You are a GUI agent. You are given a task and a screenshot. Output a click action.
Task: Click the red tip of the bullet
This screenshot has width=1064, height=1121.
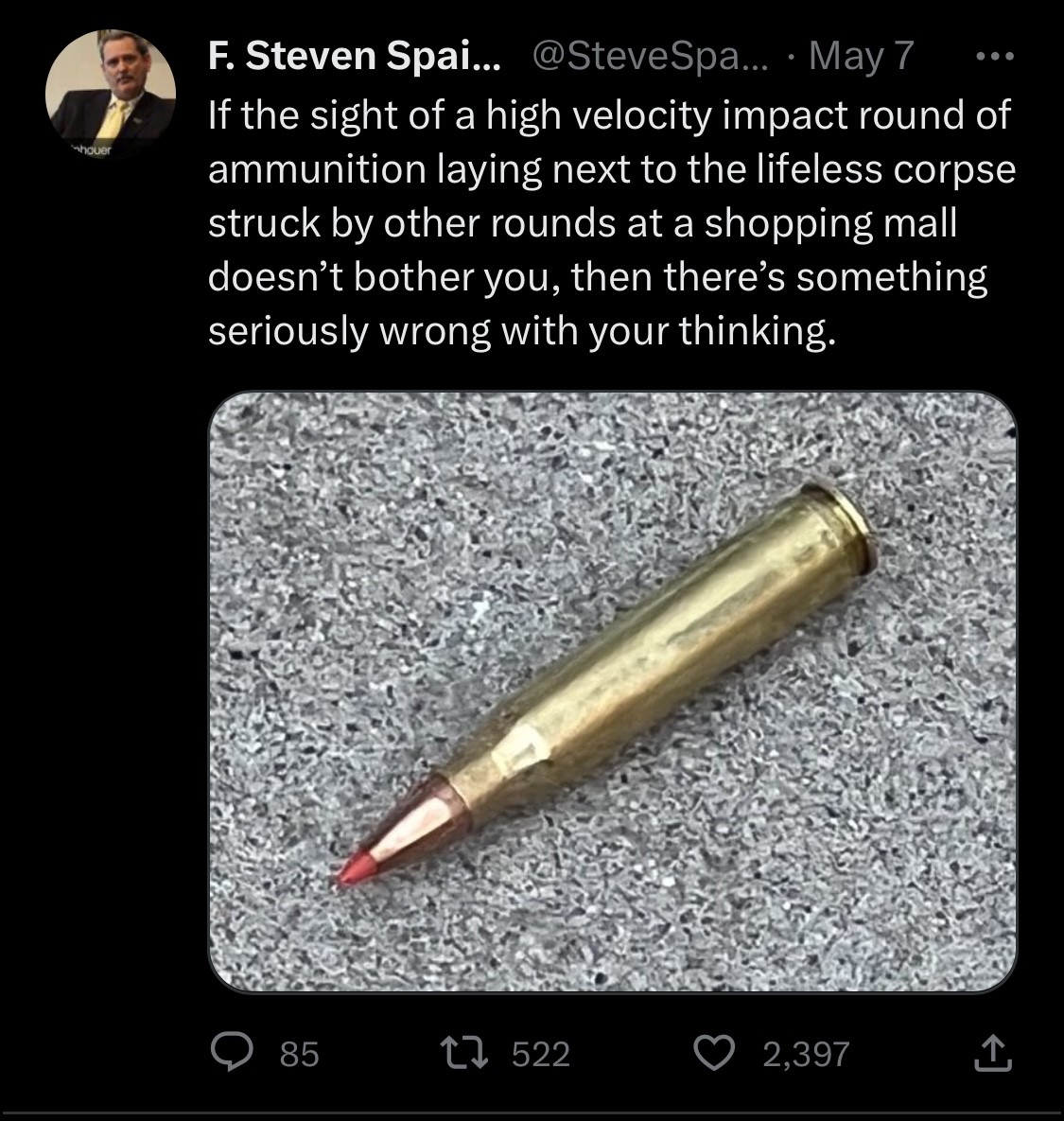coord(352,869)
